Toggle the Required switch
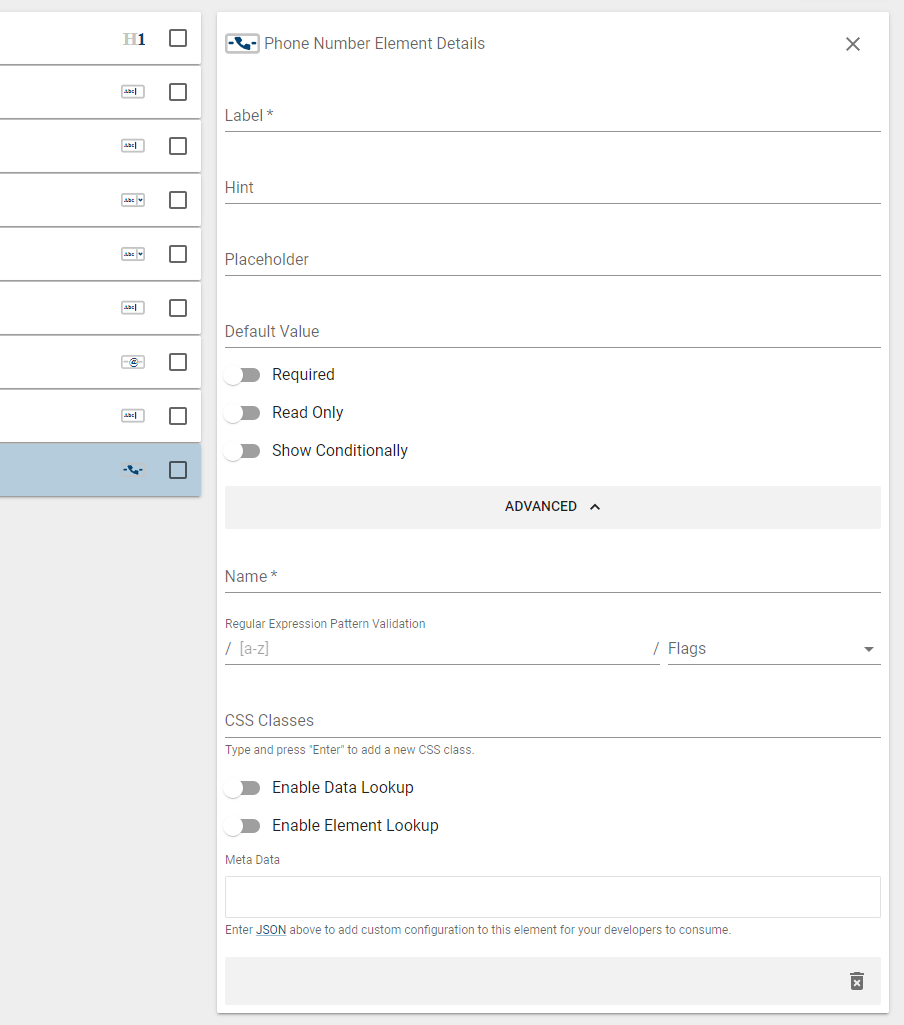The image size is (904, 1025). (242, 375)
